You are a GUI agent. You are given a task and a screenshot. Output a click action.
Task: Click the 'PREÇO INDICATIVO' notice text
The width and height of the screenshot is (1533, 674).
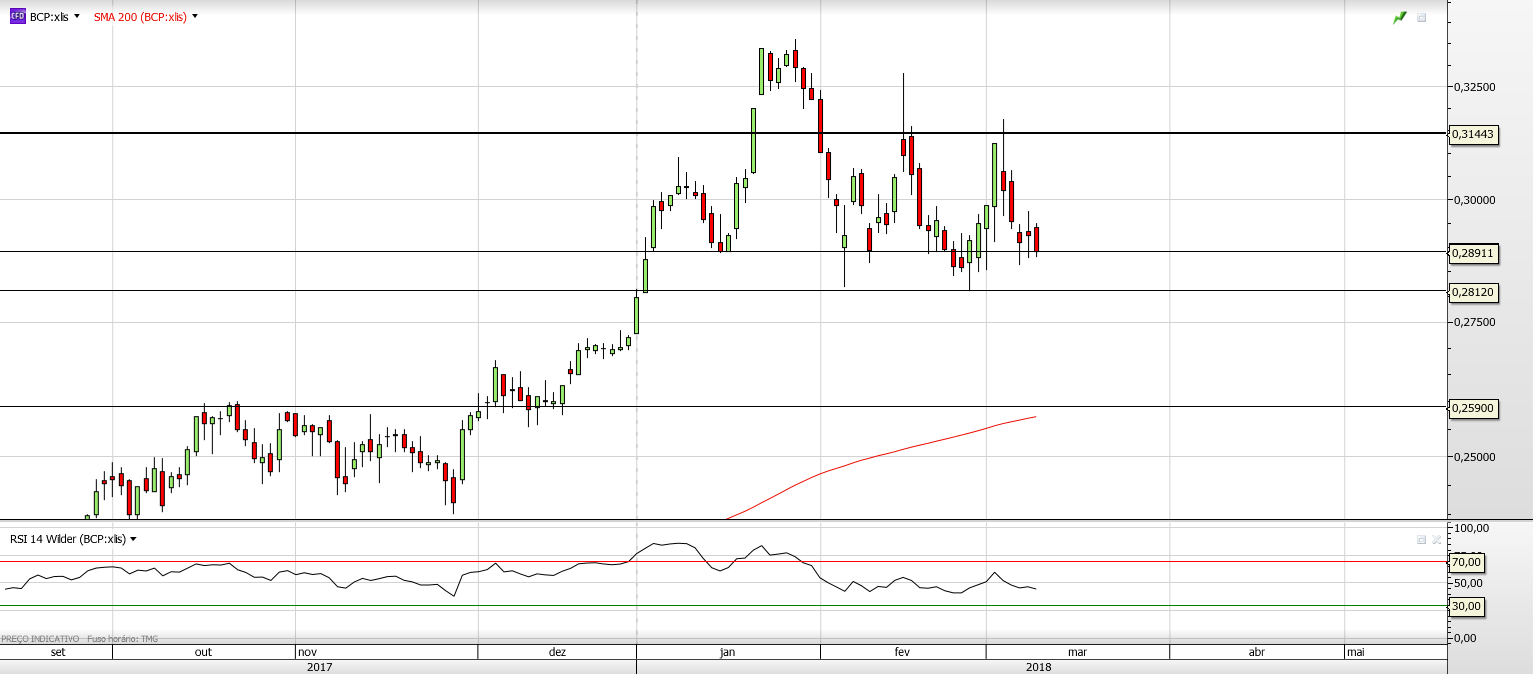(x=40, y=639)
